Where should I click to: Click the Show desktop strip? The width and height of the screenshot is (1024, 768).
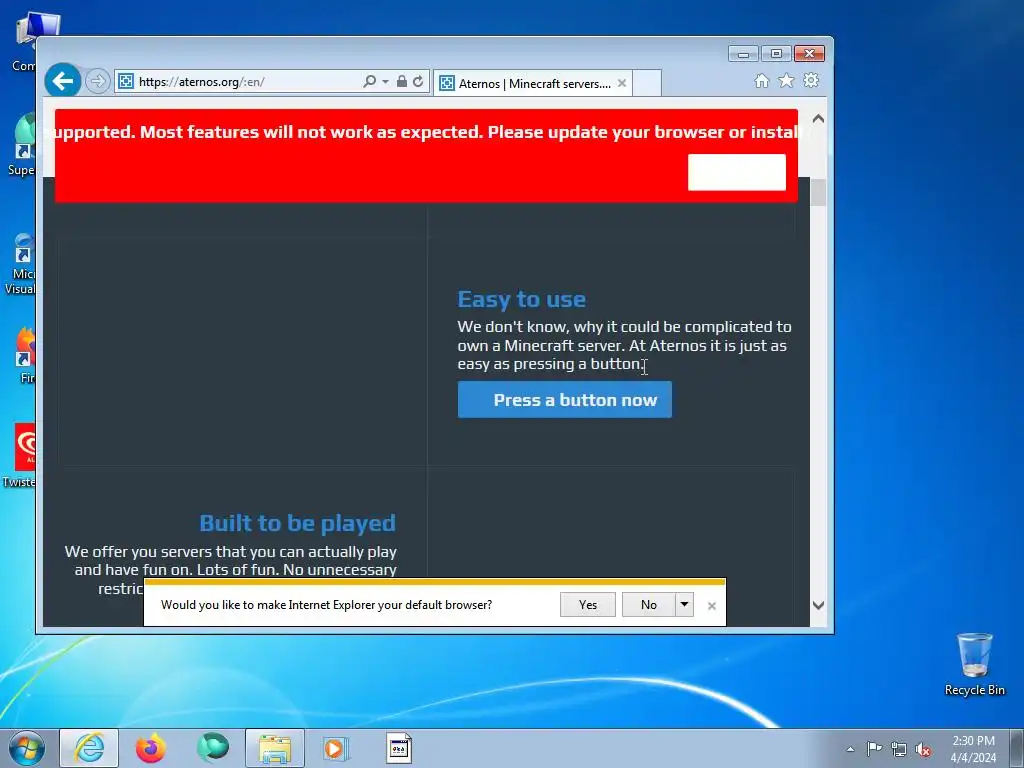pos(1019,748)
